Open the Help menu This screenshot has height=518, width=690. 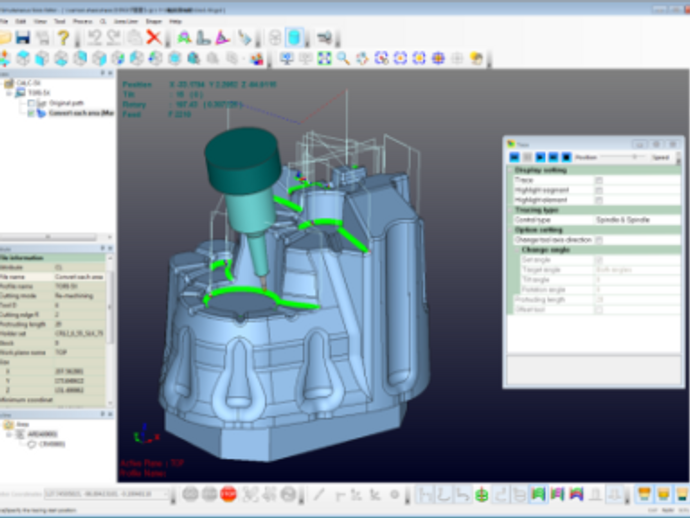(175, 21)
